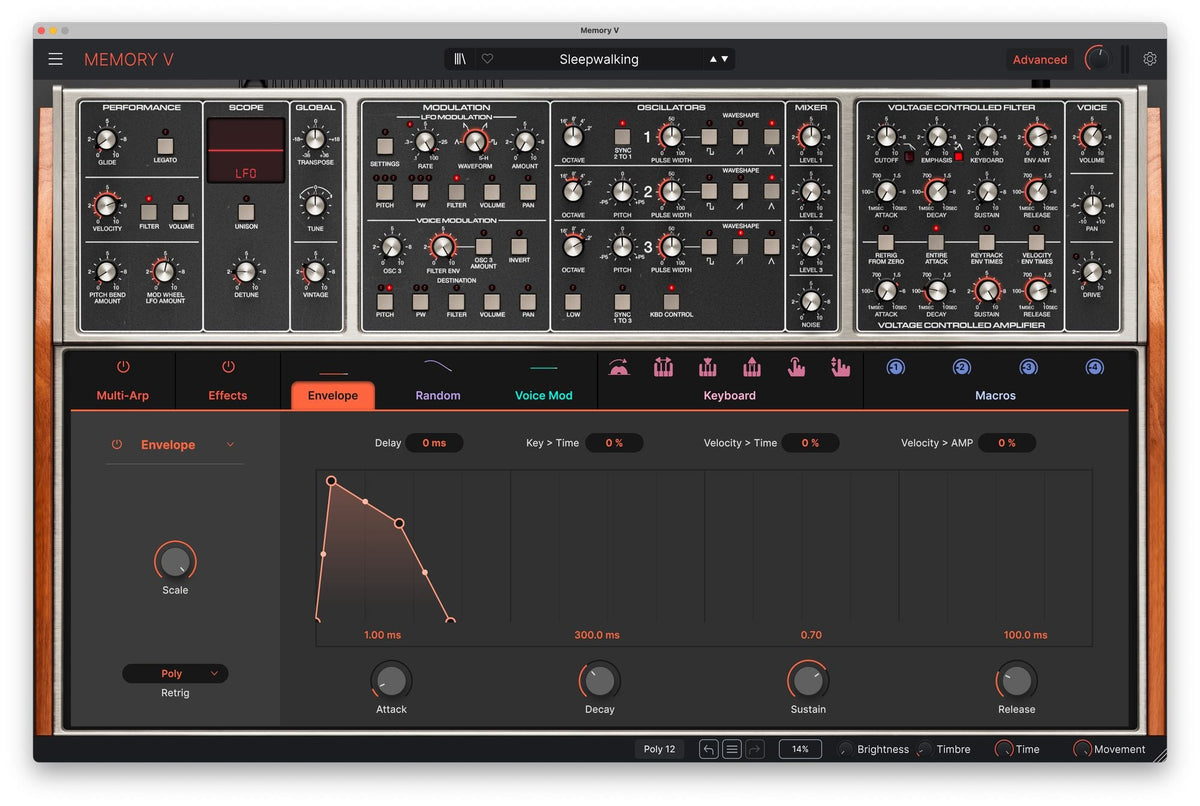Switch to the Random tab

(x=438, y=396)
